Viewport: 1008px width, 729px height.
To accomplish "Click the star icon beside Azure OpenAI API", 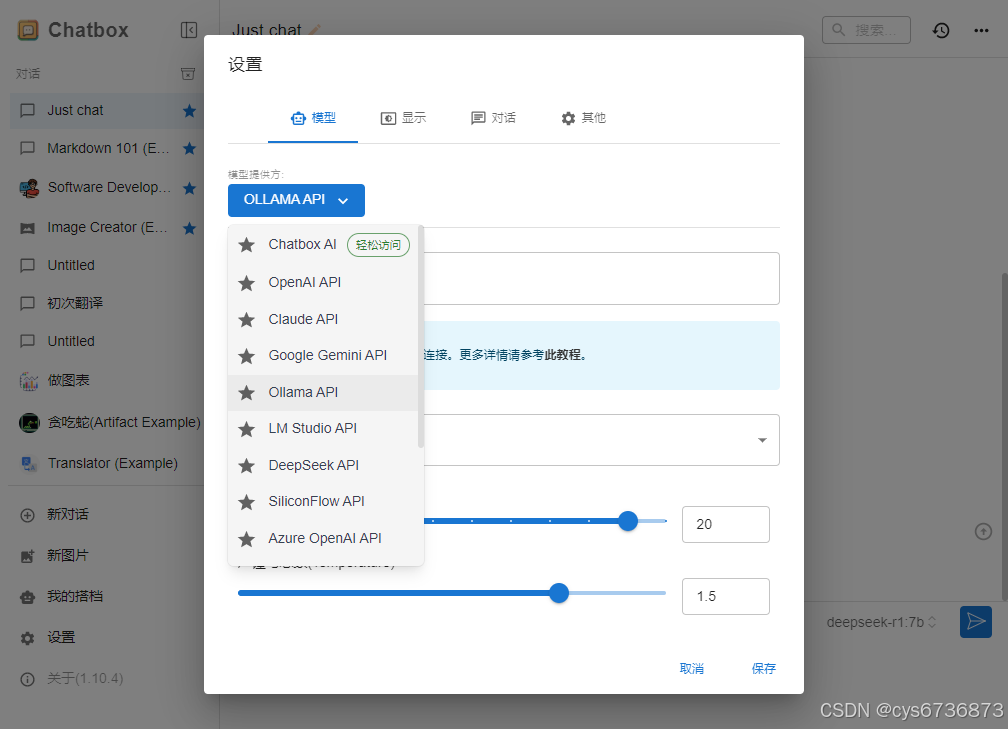I will (x=246, y=539).
